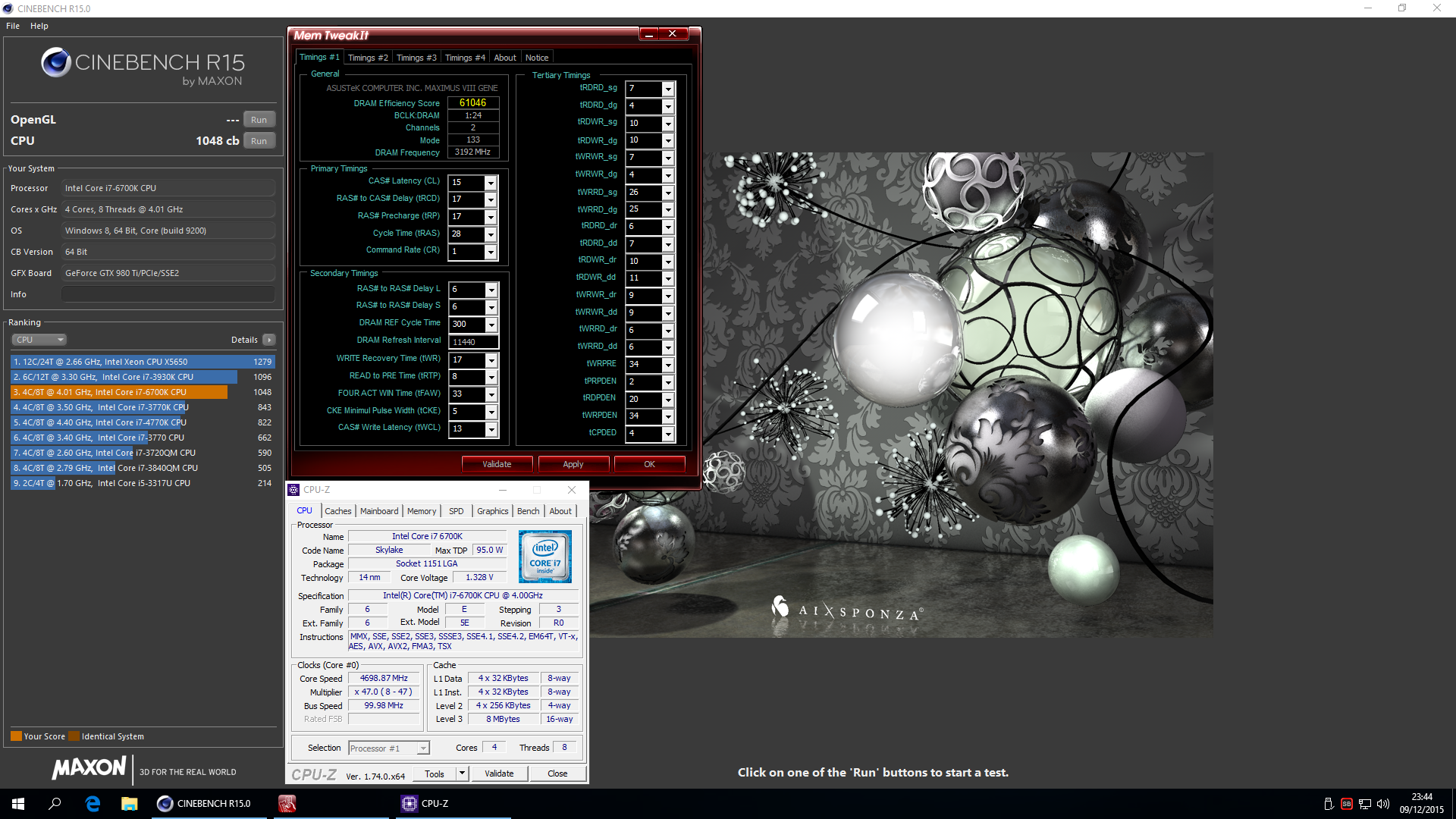Click the battery/device tray icon

[1329, 804]
